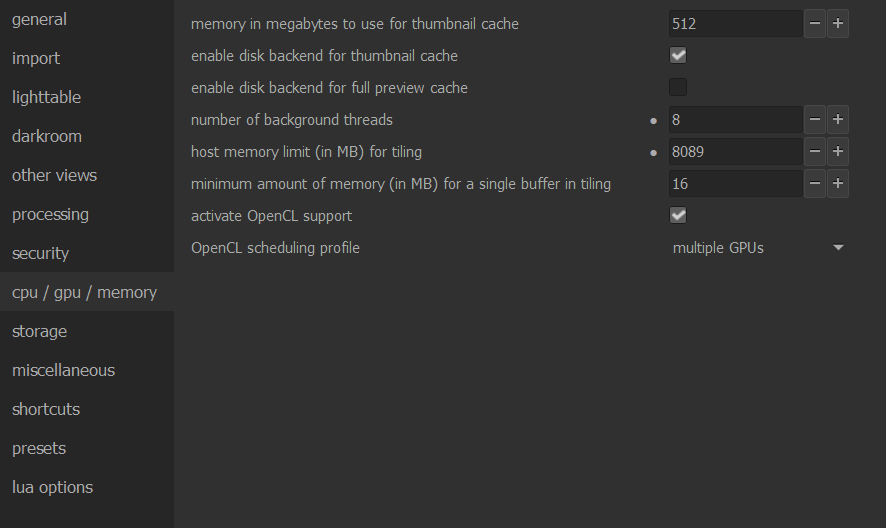Focus the host memory limit 8089 field
Viewport: 886px width, 528px height.
pos(735,152)
